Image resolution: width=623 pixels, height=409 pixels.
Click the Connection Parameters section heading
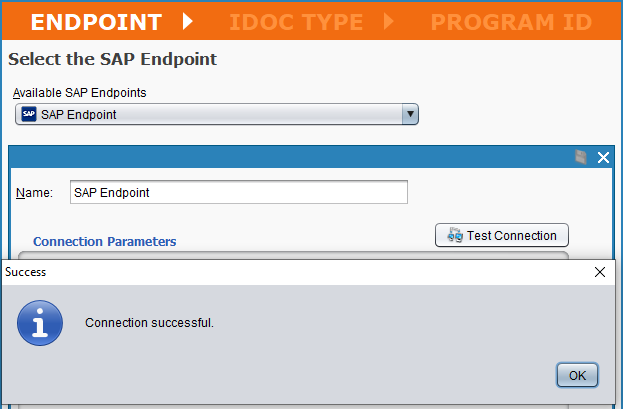pyautogui.click(x=105, y=241)
